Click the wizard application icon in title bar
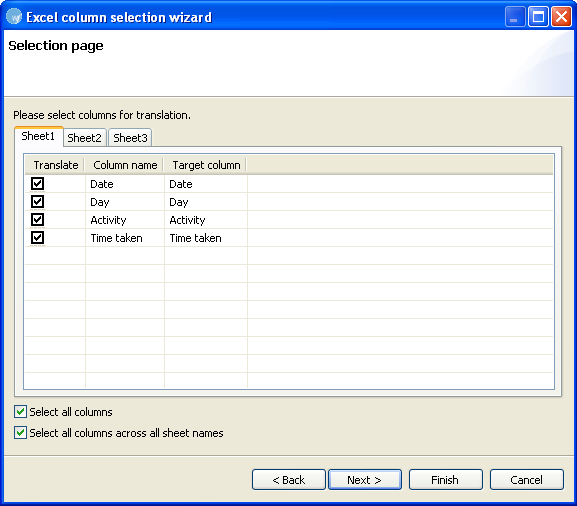Screen dimensions: 577x506 14,17
